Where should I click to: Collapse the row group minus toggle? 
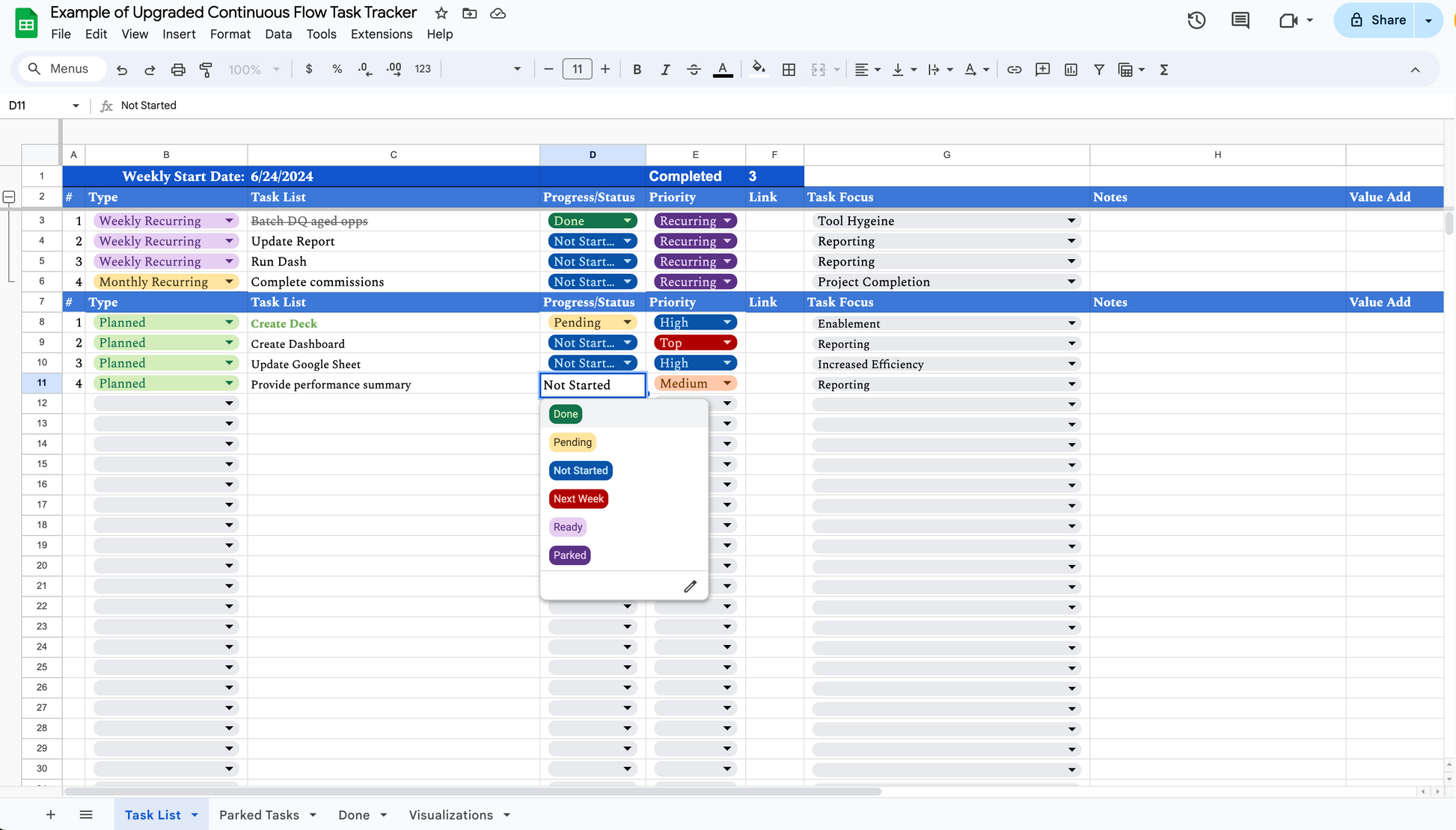(x=9, y=197)
